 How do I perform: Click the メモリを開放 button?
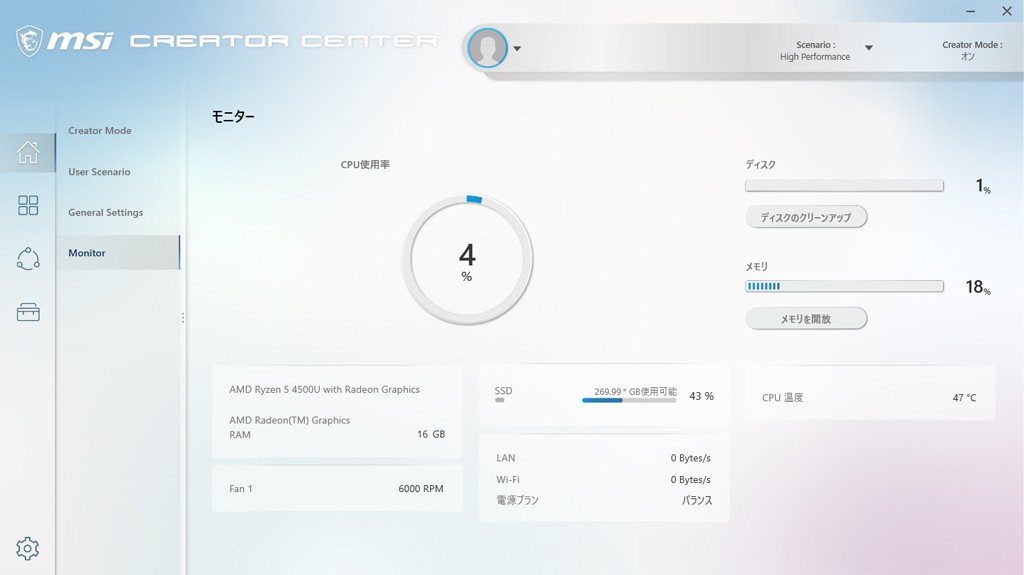click(806, 319)
